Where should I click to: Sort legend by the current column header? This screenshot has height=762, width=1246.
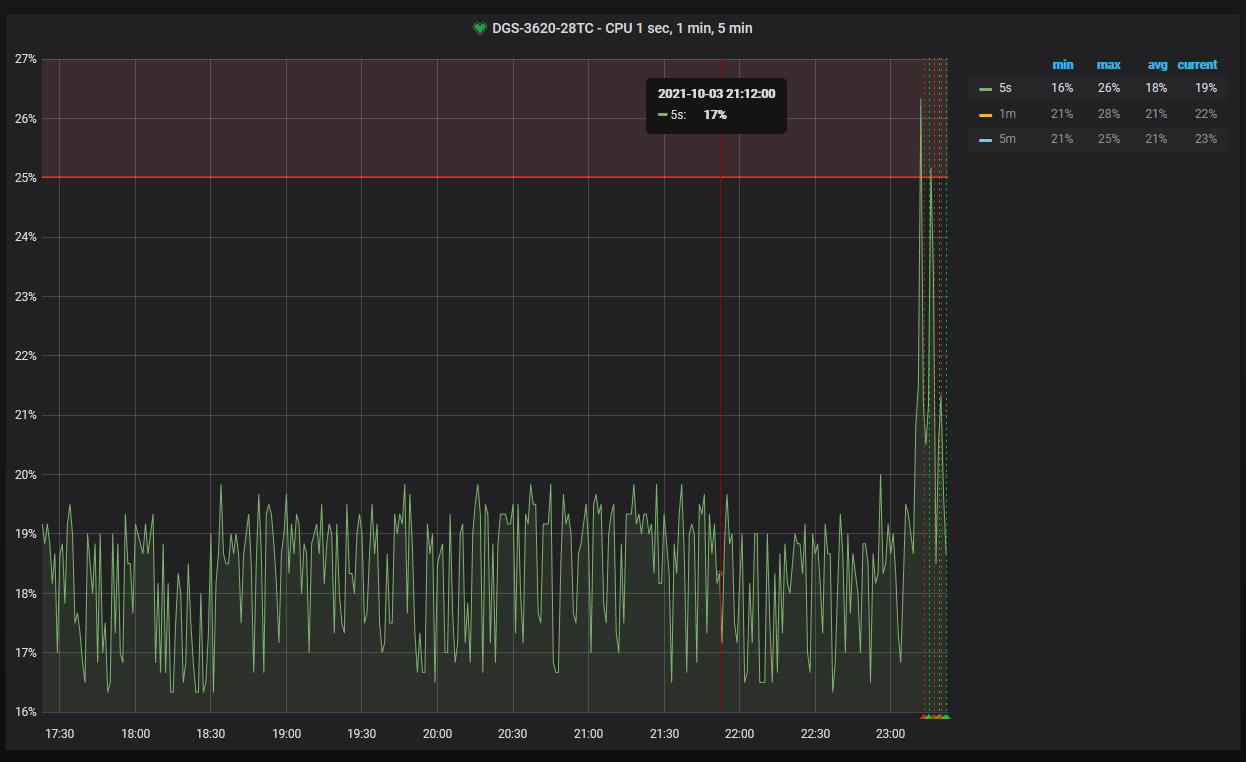[x=1197, y=65]
